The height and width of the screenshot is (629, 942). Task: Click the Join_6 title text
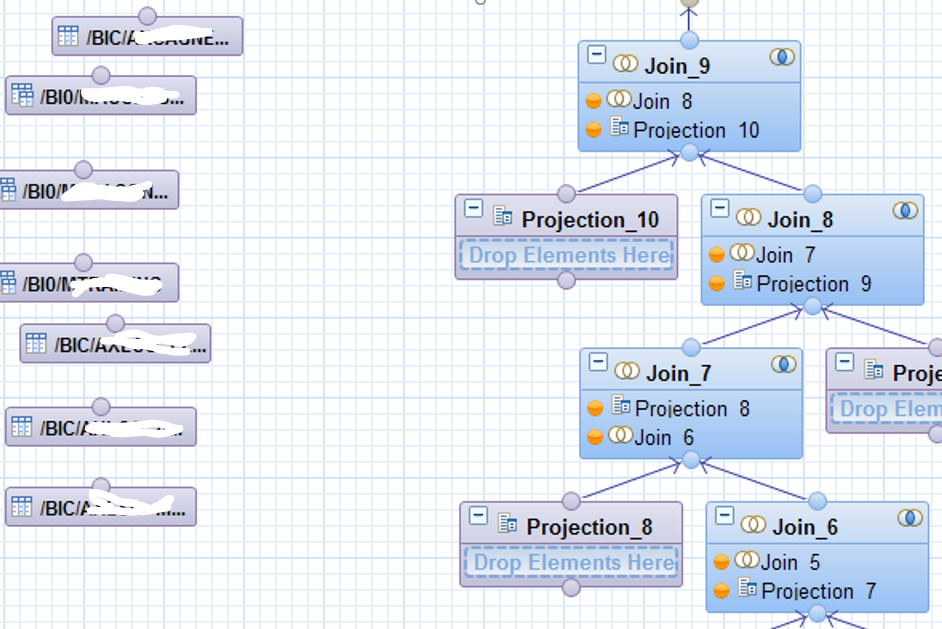pos(806,527)
